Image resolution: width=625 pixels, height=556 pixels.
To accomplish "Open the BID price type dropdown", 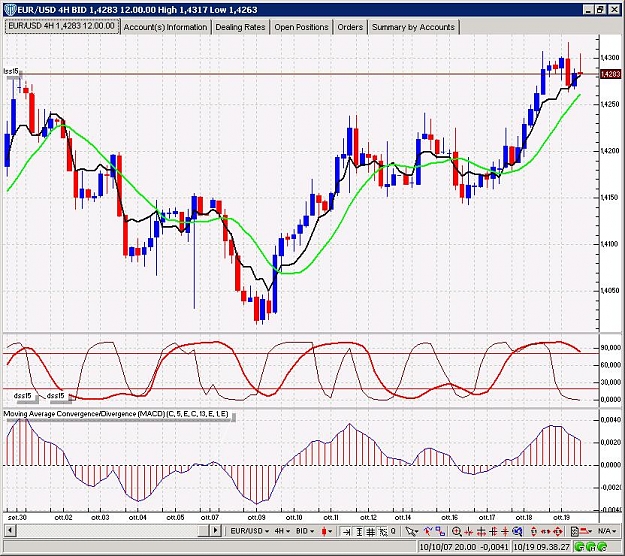I will [x=305, y=531].
